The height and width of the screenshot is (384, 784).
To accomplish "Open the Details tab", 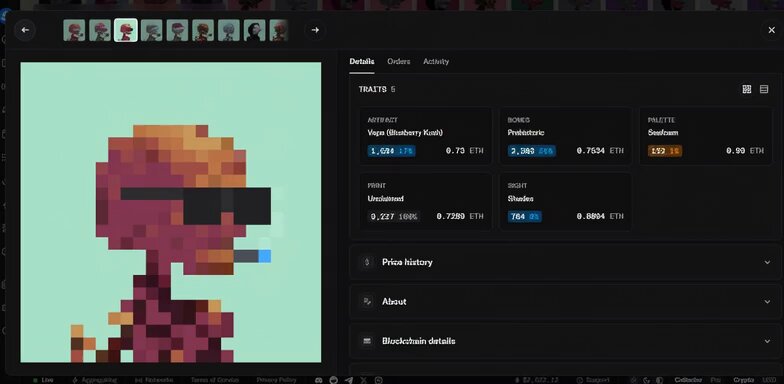I will tap(362, 62).
